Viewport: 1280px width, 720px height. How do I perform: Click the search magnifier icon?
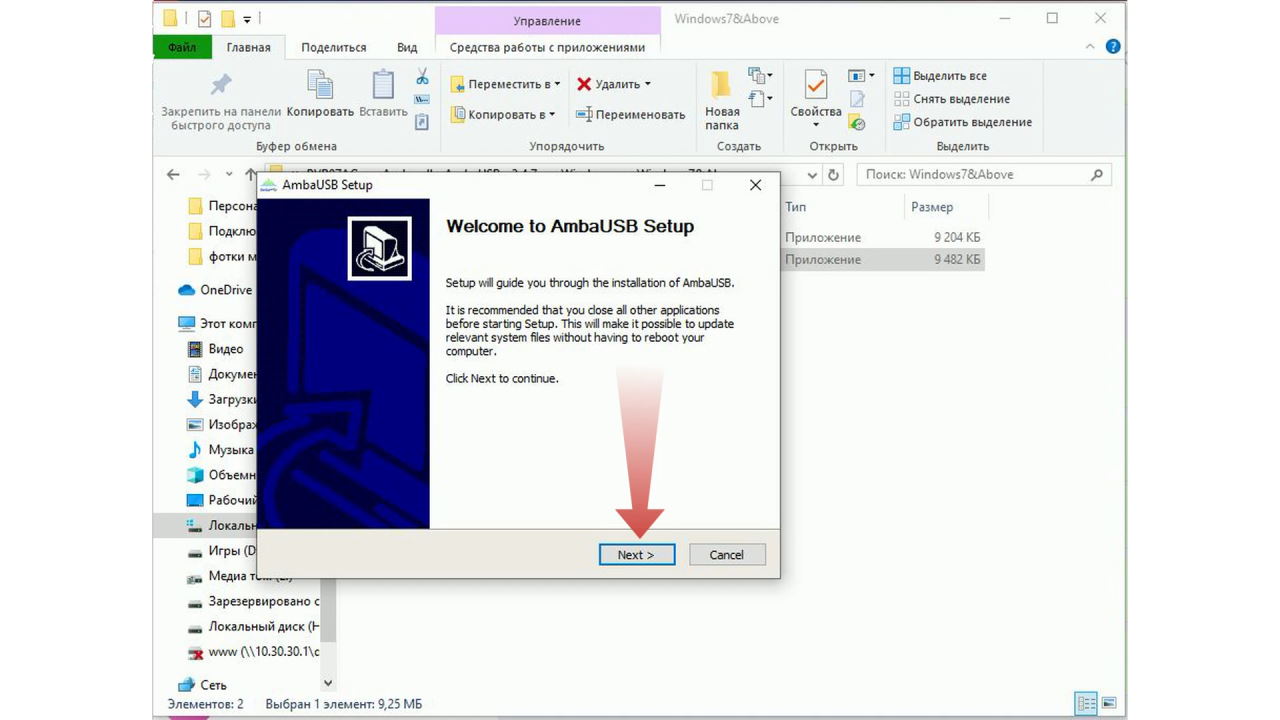point(1097,174)
